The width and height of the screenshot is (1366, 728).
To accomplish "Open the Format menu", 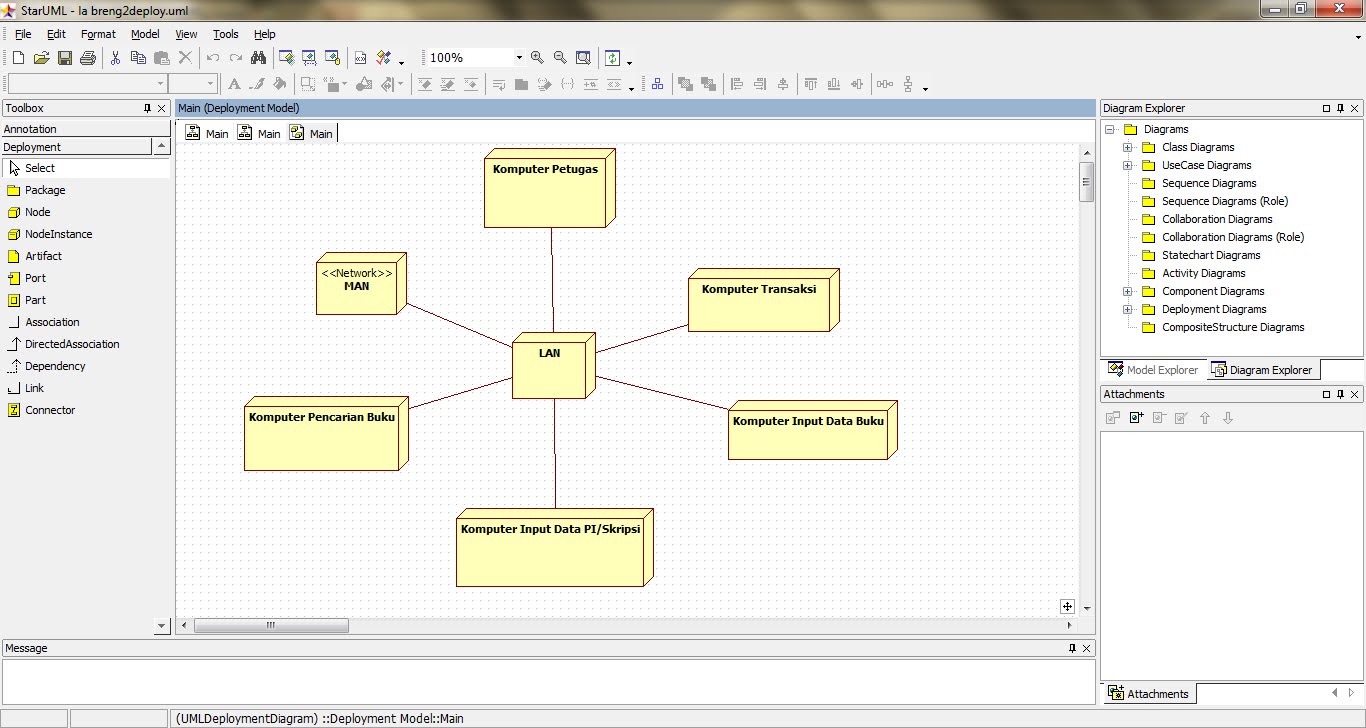I will tap(98, 34).
